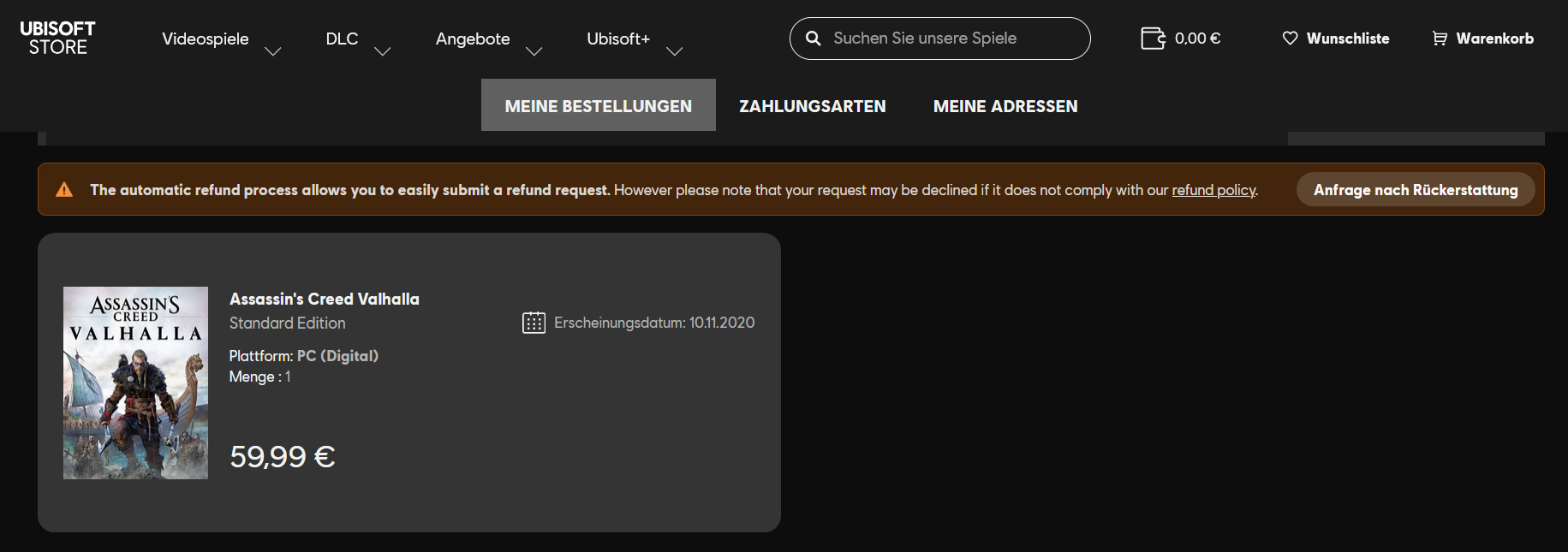This screenshot has width=1568, height=552.
Task: Open the Angebote menu
Action: point(473,39)
